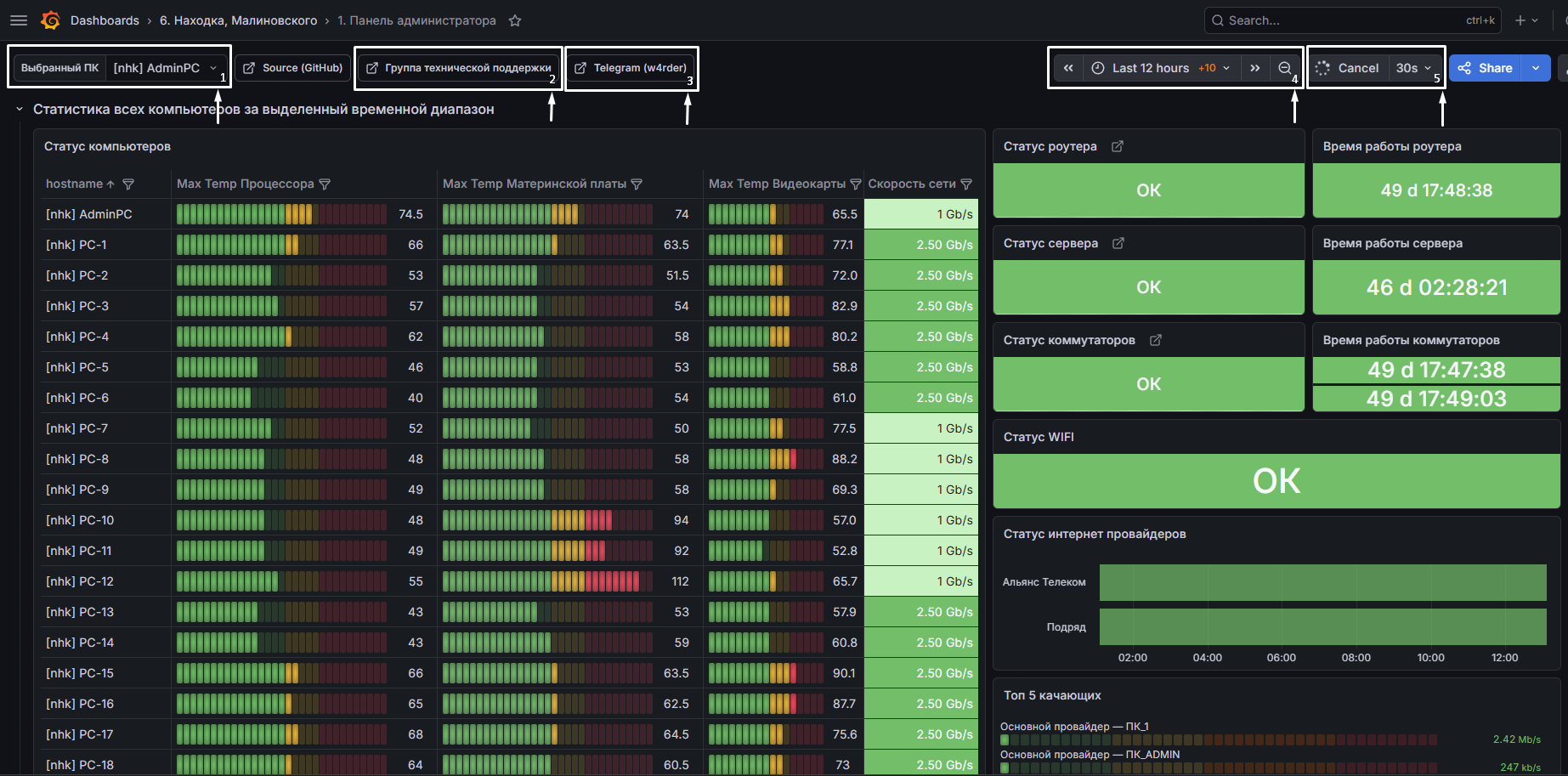
Task: Filter the Скорость сети column
Action: coord(966,184)
